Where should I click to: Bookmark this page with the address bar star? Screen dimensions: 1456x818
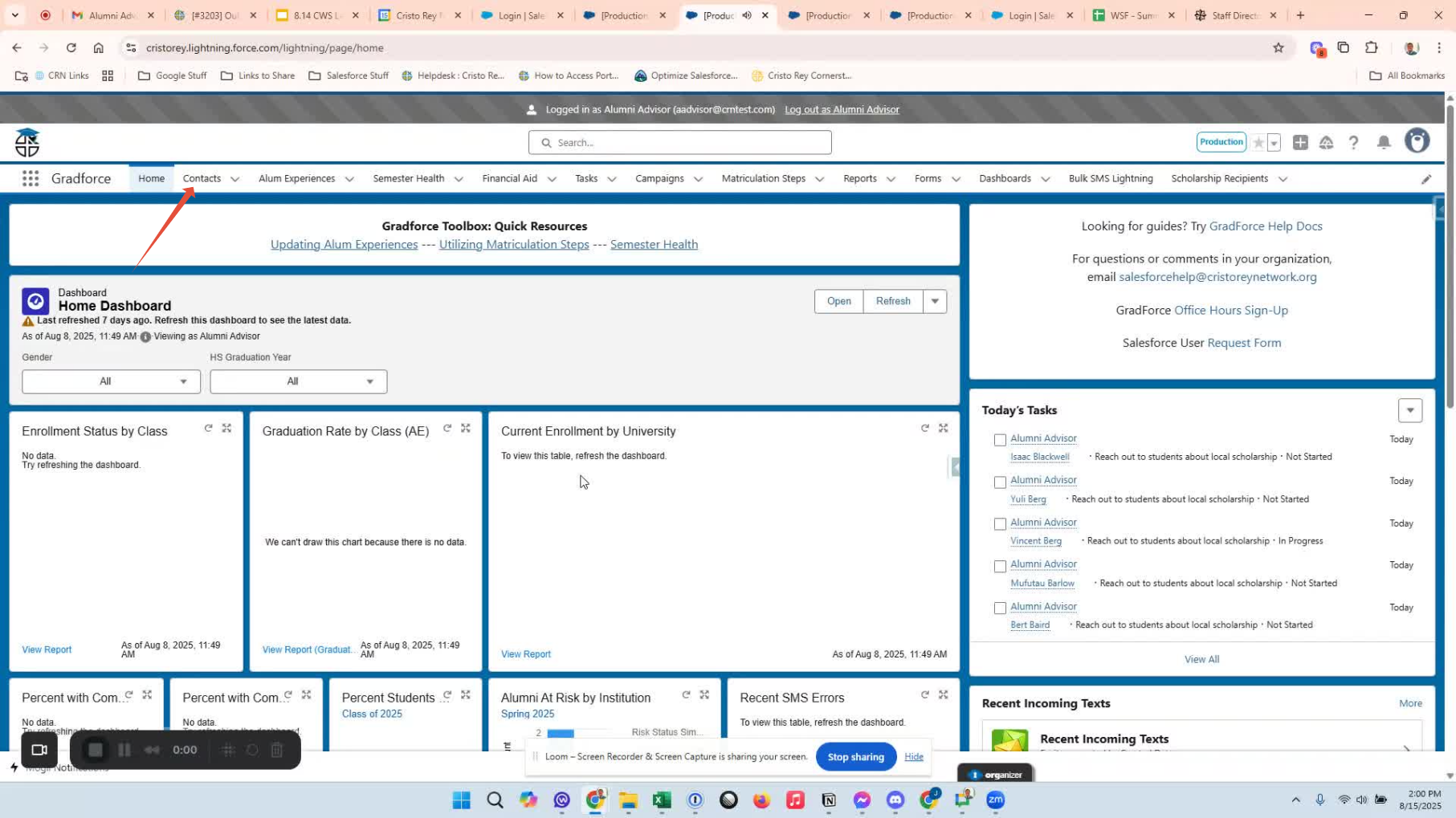click(1278, 48)
